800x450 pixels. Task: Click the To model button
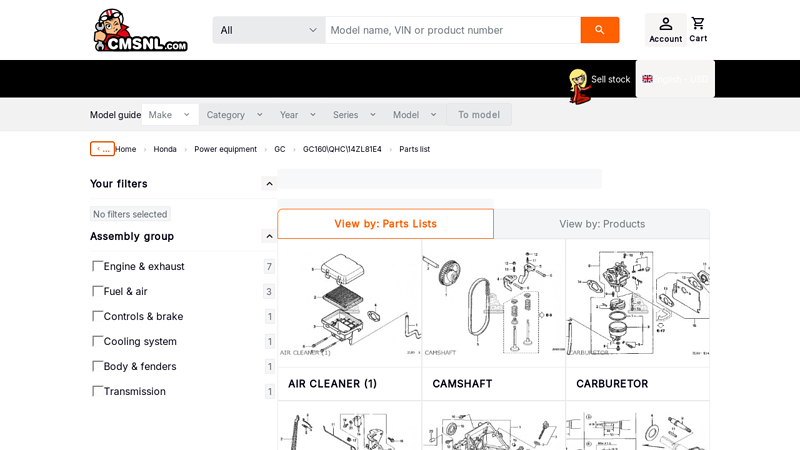(479, 115)
